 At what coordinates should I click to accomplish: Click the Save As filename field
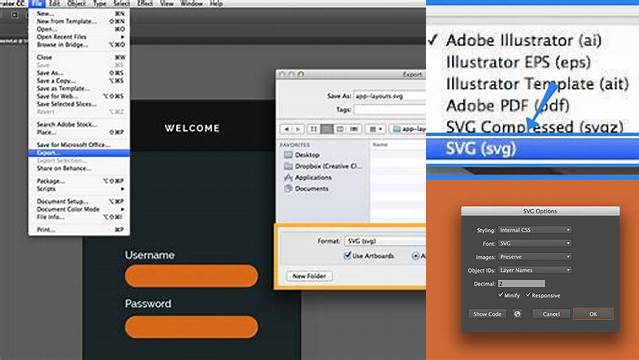[390, 96]
